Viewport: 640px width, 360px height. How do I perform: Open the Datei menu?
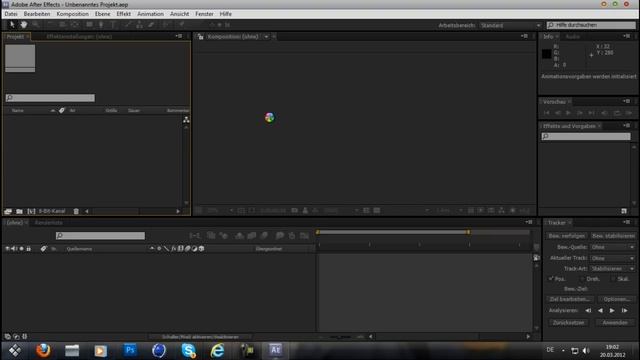(x=11, y=14)
